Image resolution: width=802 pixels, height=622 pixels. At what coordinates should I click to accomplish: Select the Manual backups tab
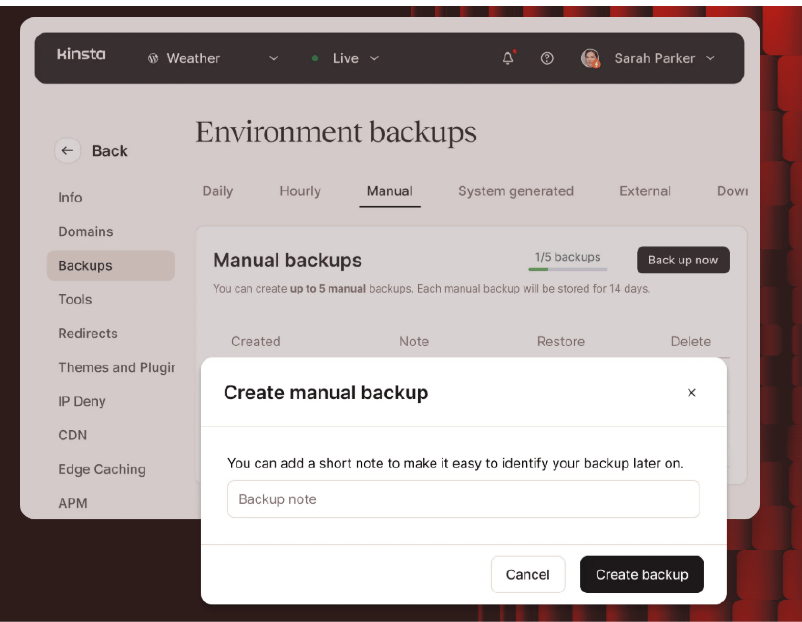[x=390, y=191]
